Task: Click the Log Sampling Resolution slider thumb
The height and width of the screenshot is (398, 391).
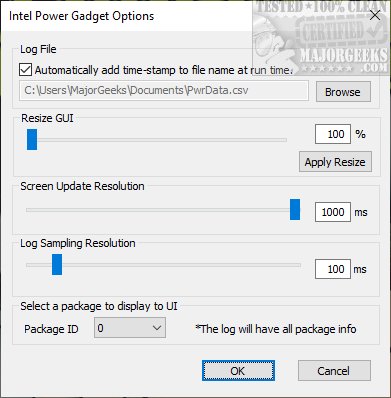Action: pos(57,265)
